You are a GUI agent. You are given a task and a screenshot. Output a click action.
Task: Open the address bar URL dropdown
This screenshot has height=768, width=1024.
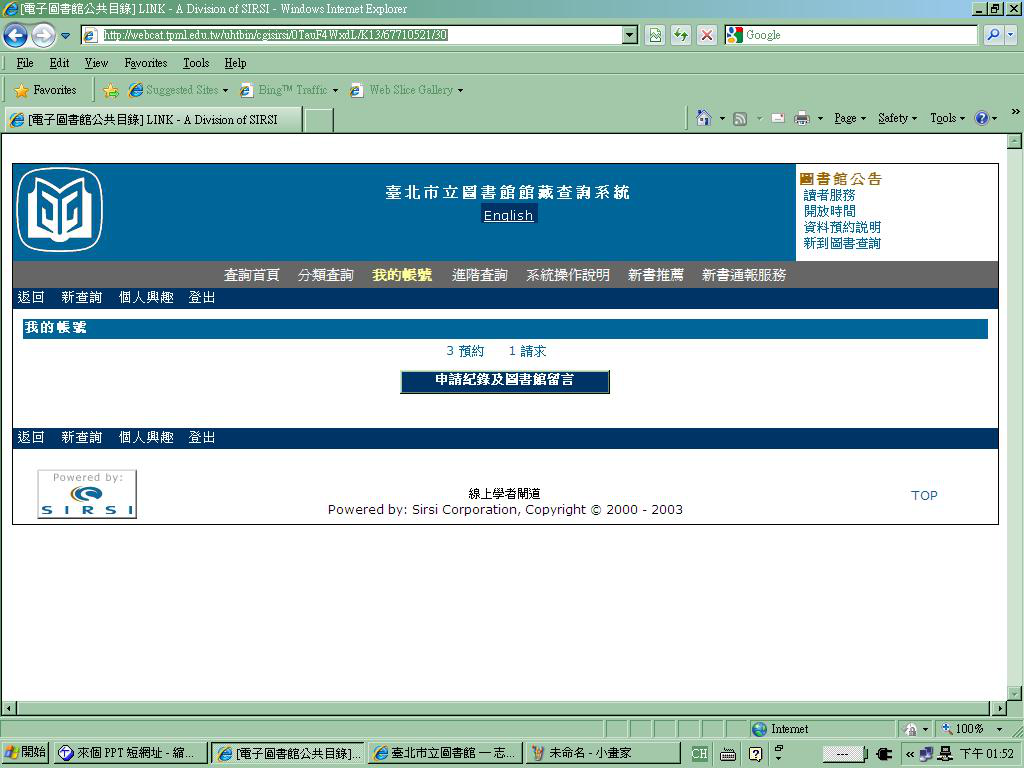coord(630,35)
